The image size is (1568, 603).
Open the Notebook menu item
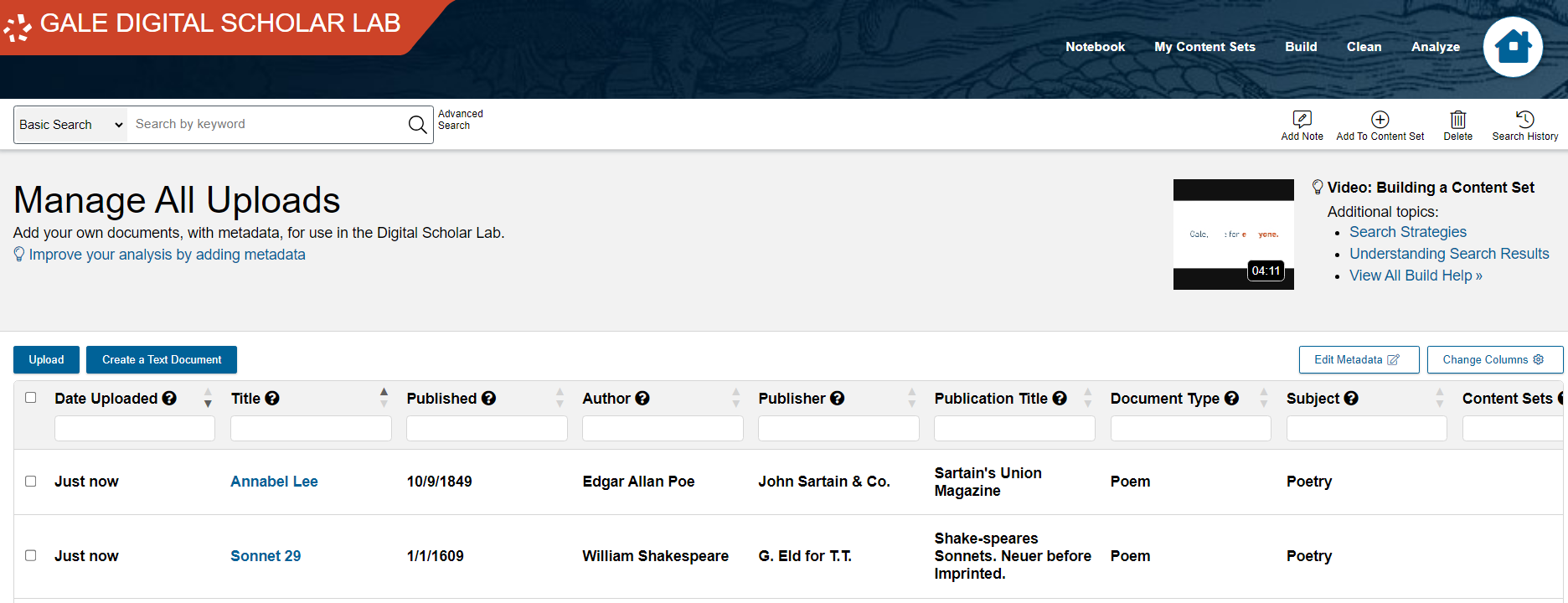point(1095,47)
